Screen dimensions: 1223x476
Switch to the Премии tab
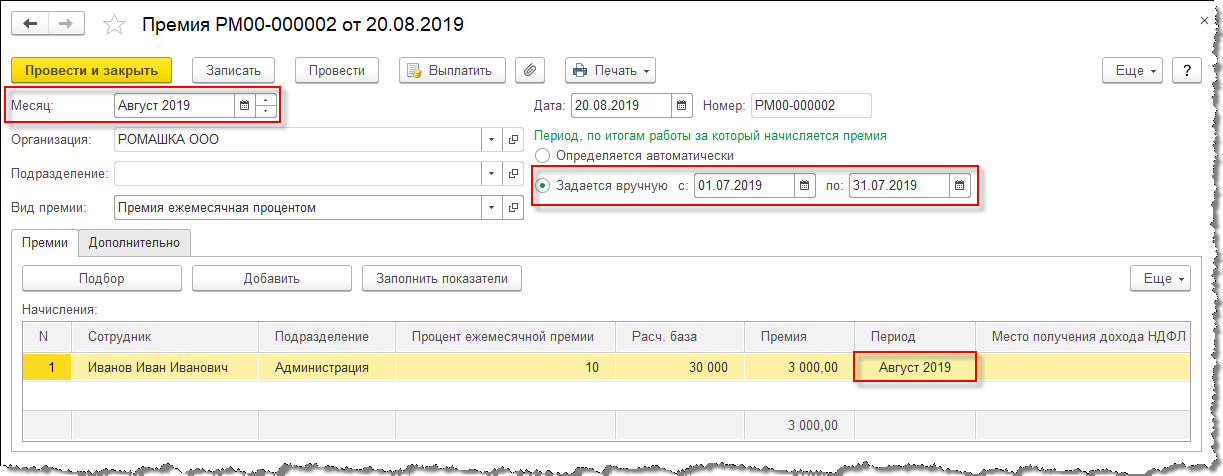point(45,242)
